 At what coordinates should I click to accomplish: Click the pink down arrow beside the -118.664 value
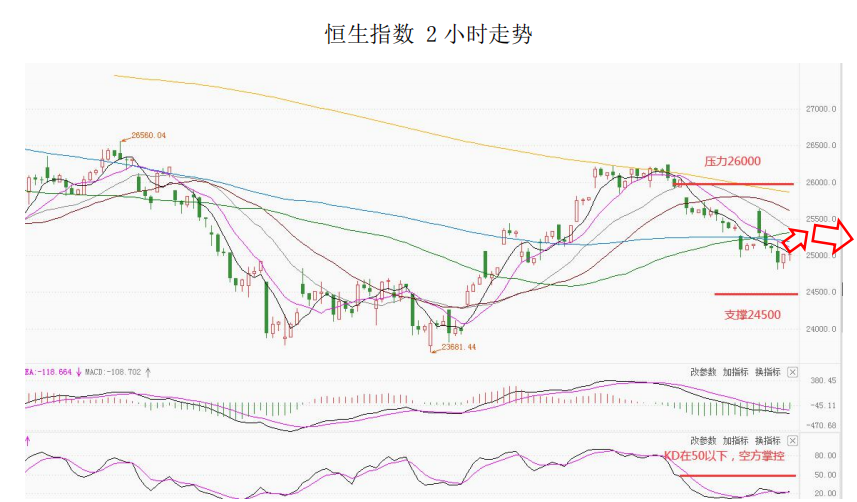coord(79,372)
